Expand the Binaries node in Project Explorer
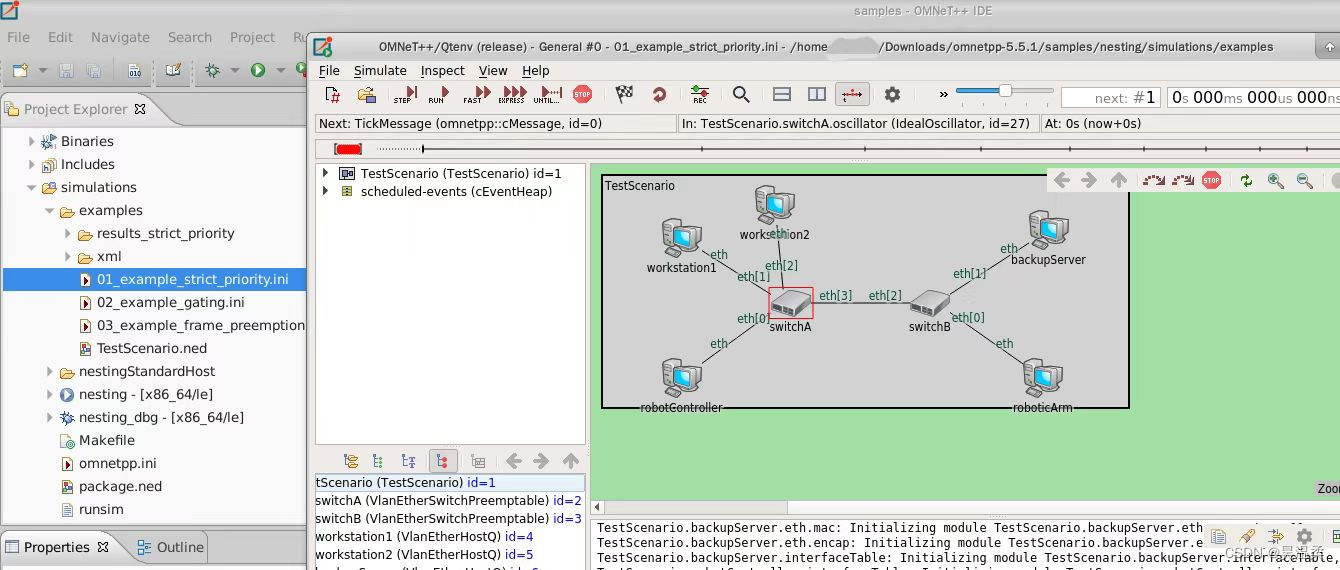Image resolution: width=1340 pixels, height=570 pixels. 31,142
